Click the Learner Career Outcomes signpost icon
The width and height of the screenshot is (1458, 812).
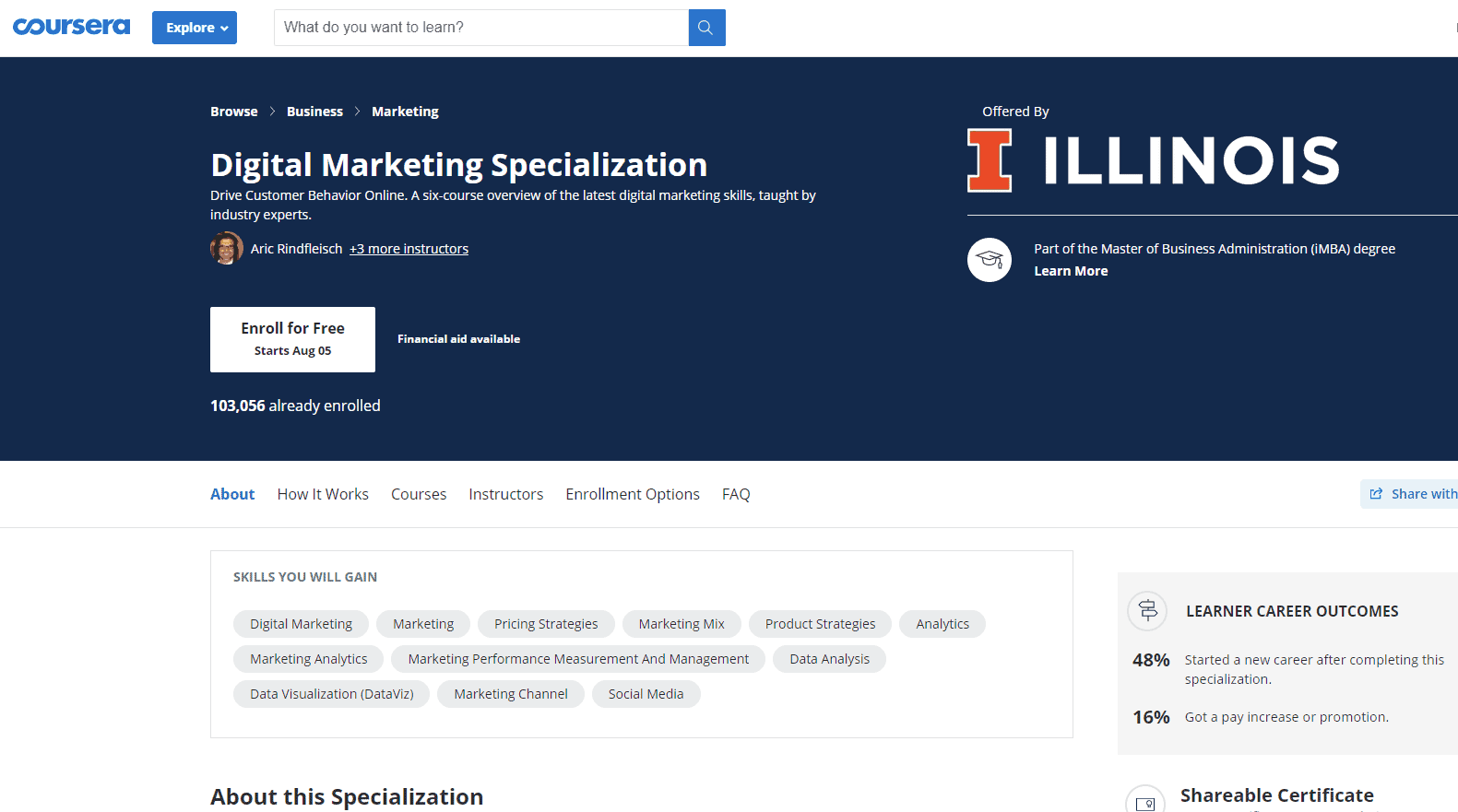coord(1147,610)
